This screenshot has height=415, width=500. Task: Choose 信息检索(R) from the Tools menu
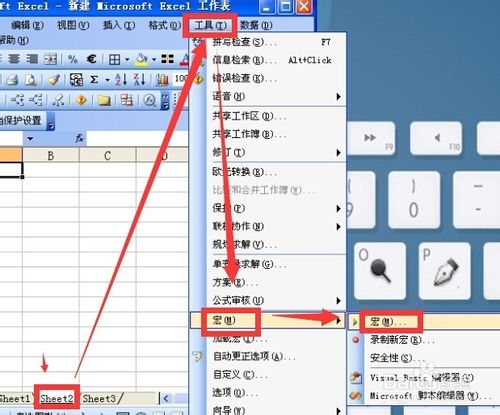[268, 60]
